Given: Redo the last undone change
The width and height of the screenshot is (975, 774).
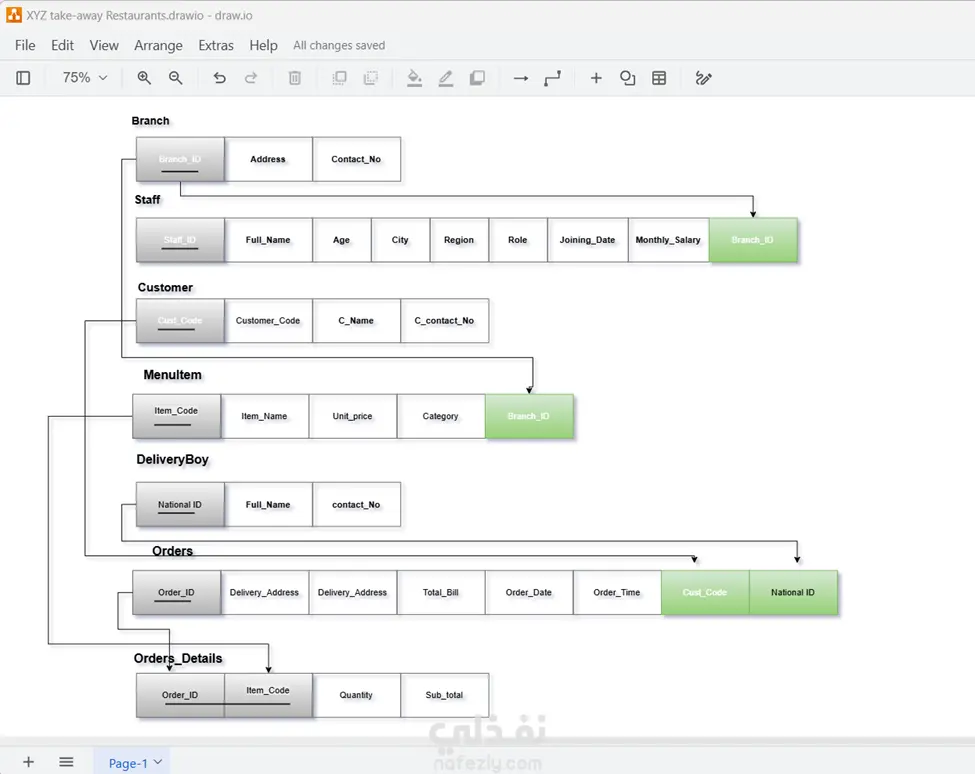Looking at the screenshot, I should click(x=251, y=78).
